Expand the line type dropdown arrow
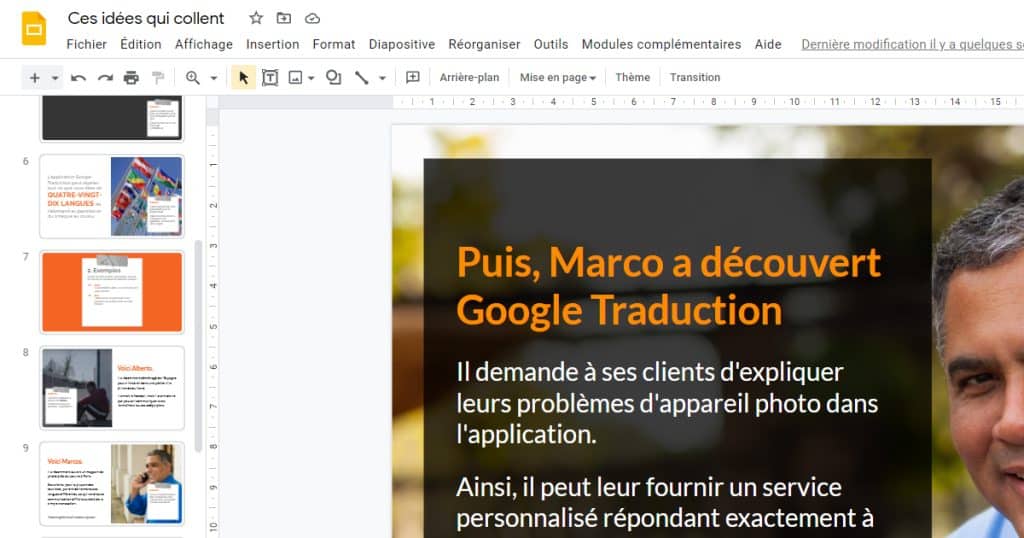 383,78
